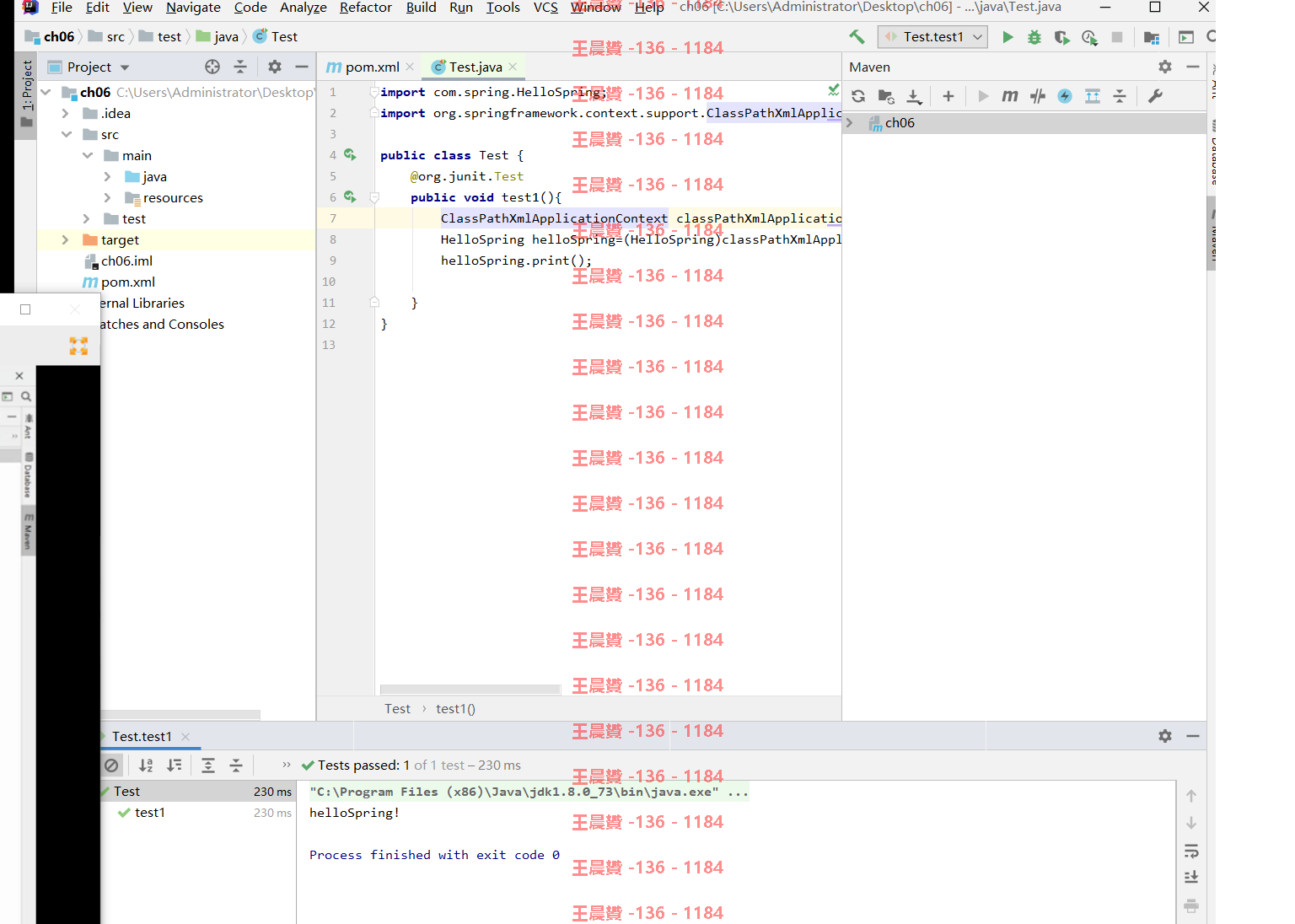Image resolution: width=1295 pixels, height=924 pixels.
Task: Hide the Project tool window
Action: point(302,67)
